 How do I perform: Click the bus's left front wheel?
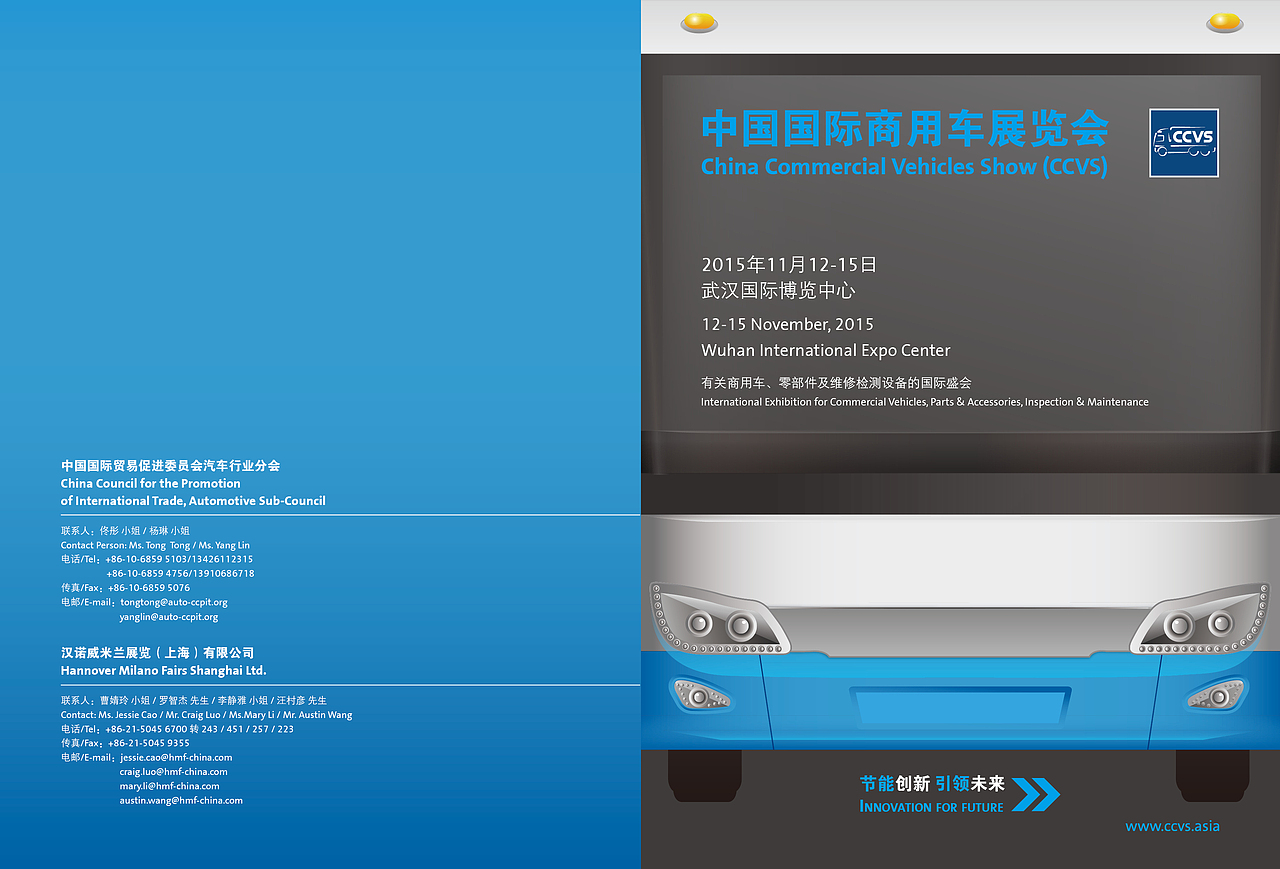(x=705, y=775)
